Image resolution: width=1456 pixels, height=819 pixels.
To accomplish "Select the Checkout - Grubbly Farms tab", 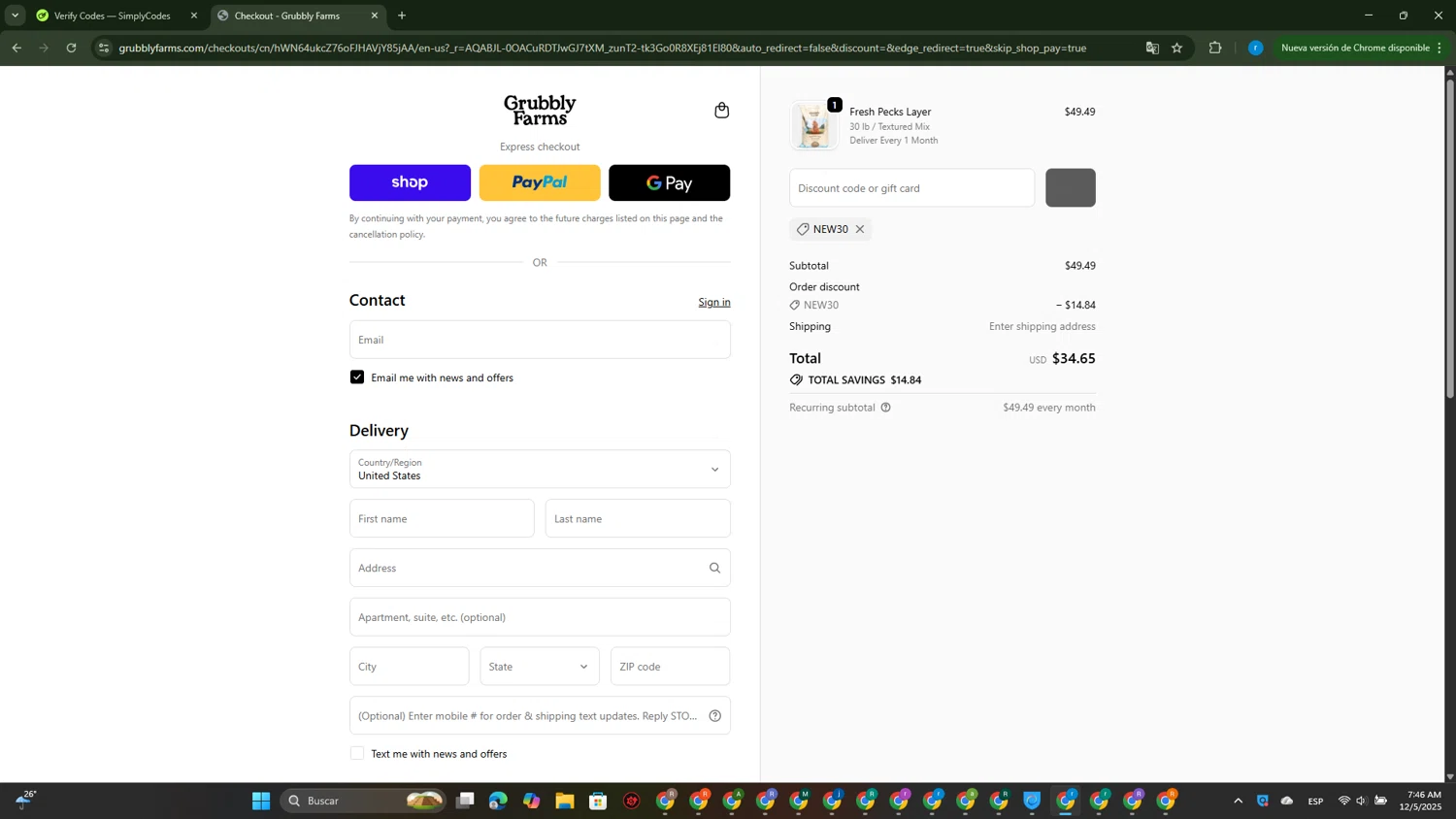I will (299, 16).
